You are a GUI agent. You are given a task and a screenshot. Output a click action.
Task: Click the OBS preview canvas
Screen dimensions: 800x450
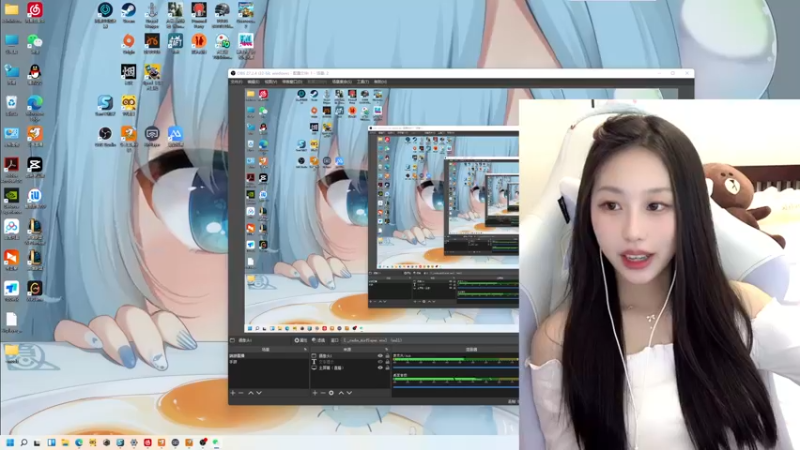click(x=382, y=211)
